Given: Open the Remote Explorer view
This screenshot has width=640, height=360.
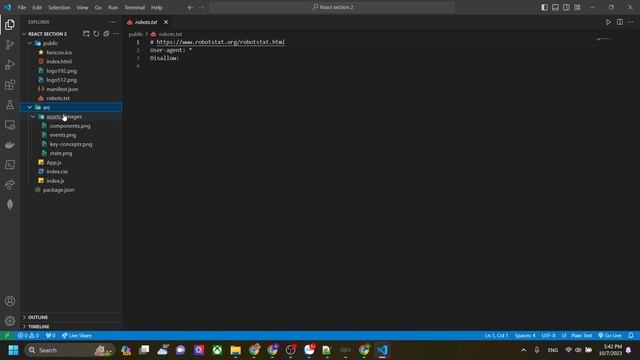Looking at the screenshot, I should [x=10, y=125].
